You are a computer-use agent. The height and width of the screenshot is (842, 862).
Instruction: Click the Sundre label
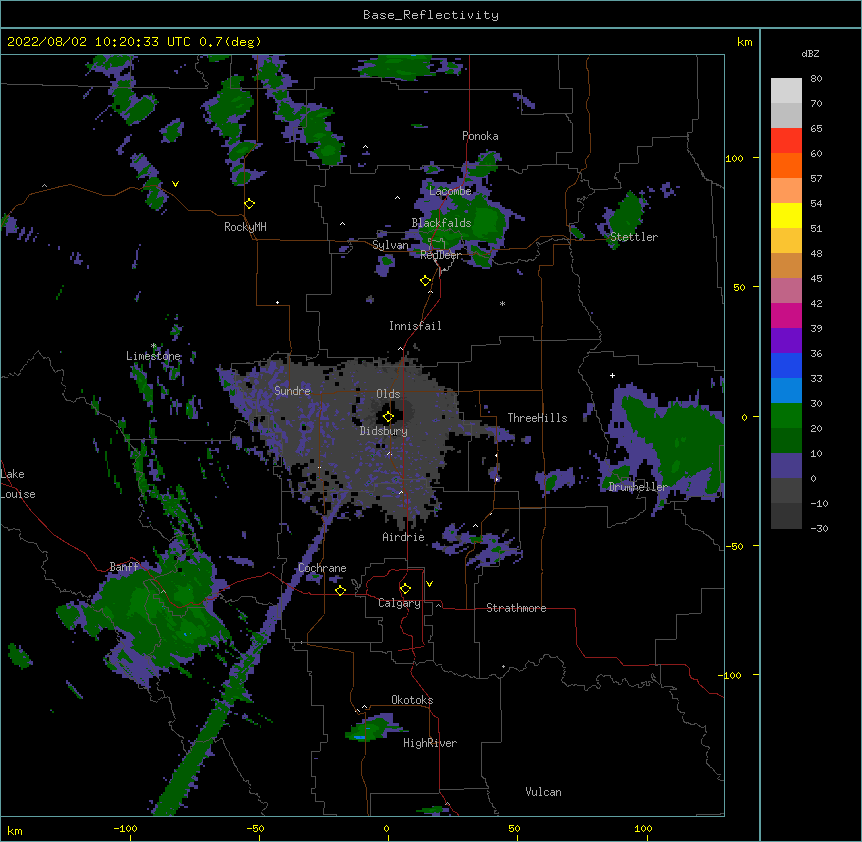[x=292, y=391]
